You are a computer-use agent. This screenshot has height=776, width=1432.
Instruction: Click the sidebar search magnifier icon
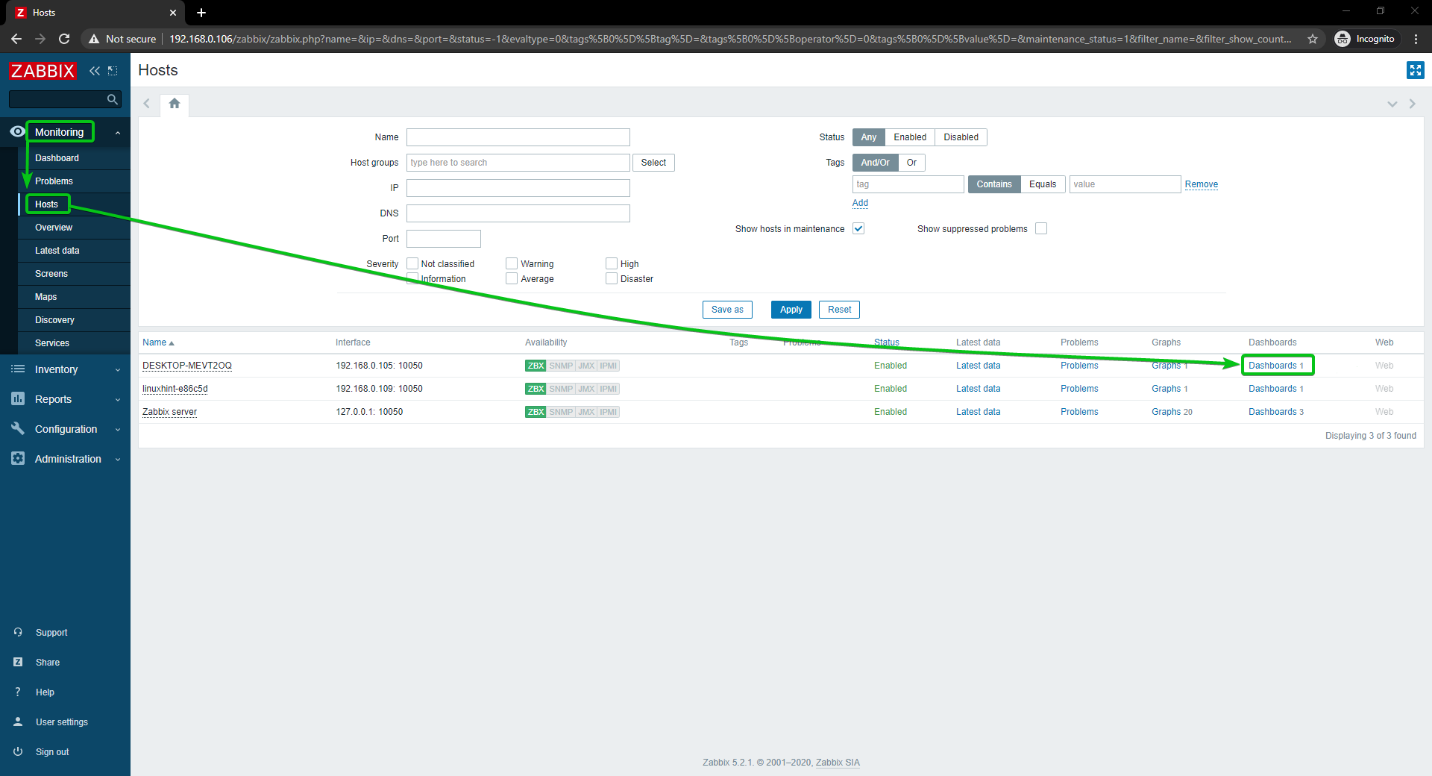coord(112,99)
